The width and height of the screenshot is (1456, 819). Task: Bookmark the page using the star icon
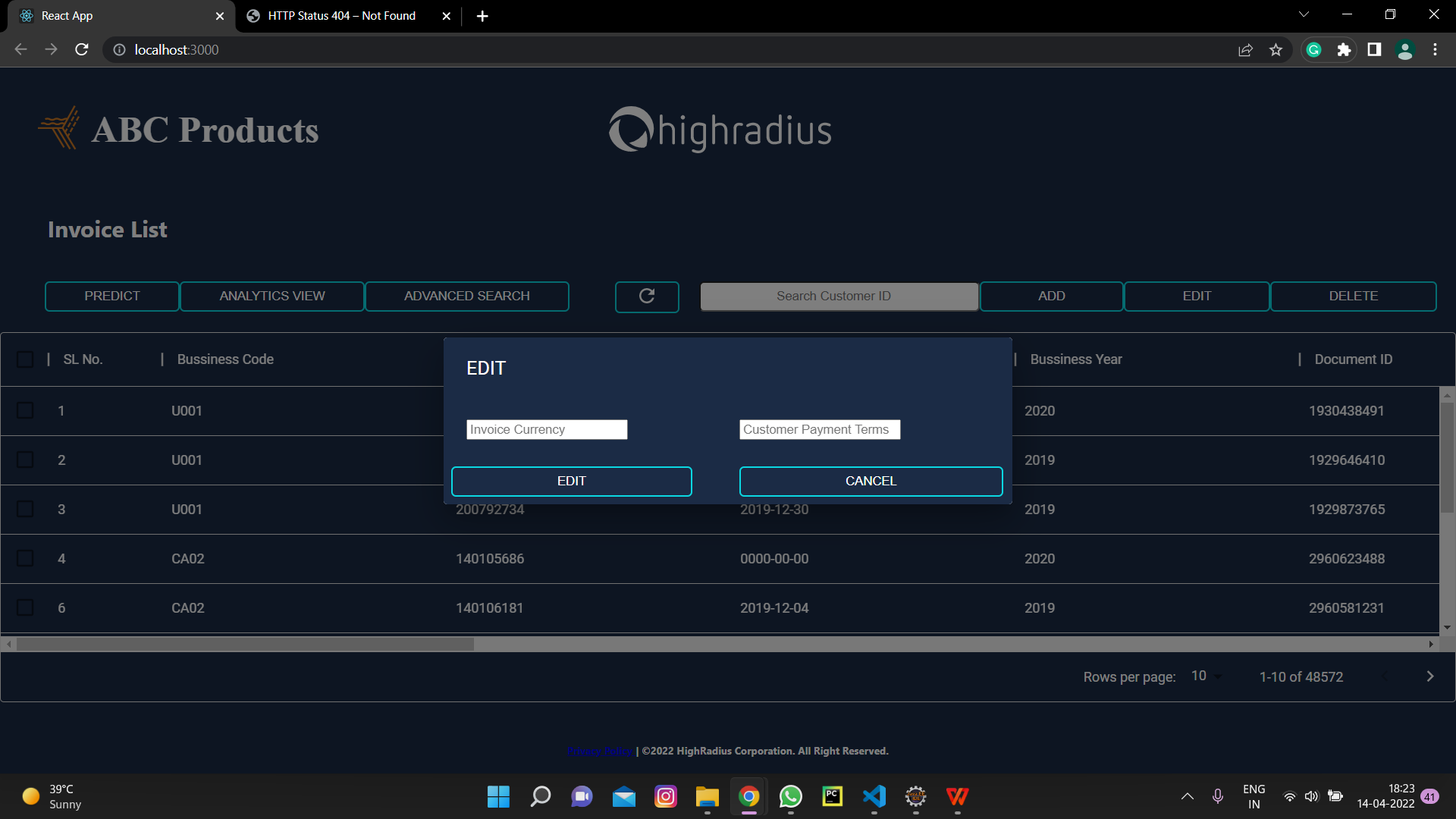(1276, 49)
